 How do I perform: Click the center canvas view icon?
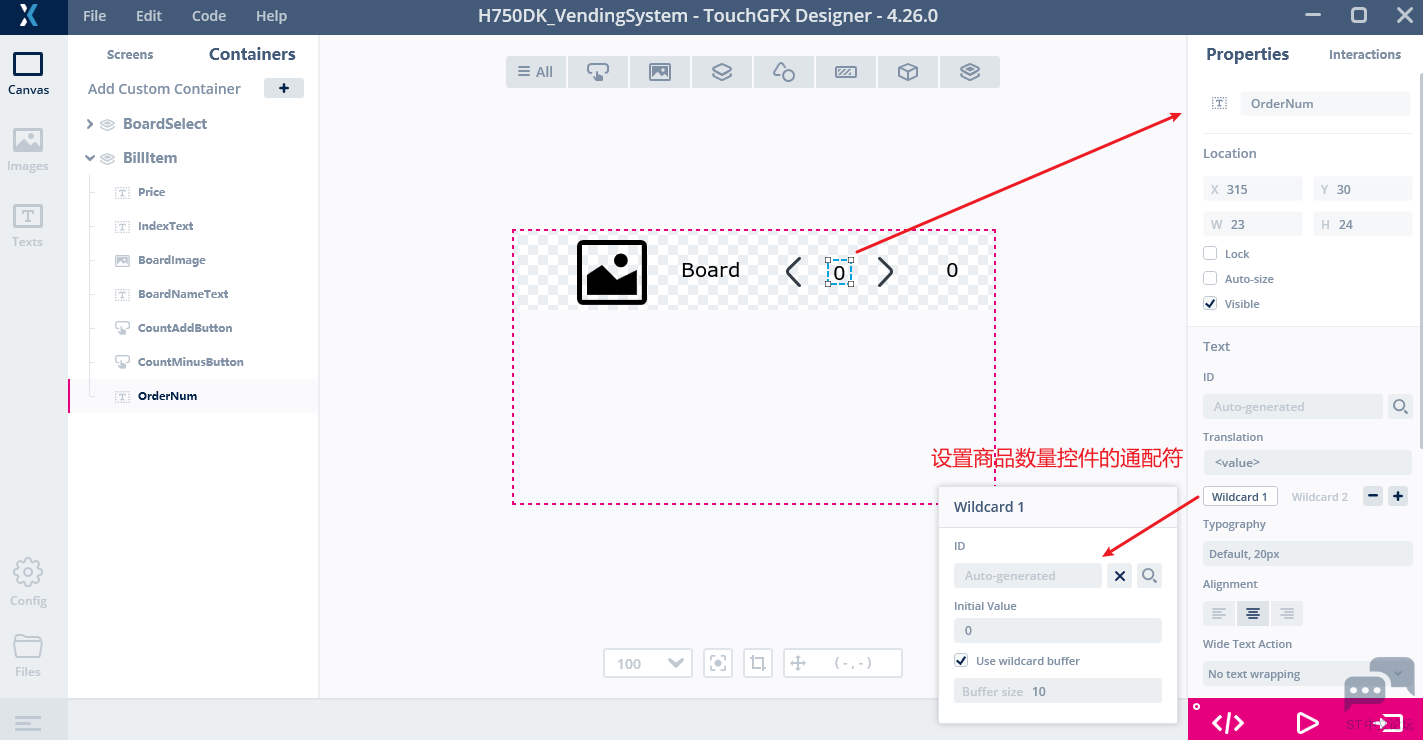tap(718, 663)
